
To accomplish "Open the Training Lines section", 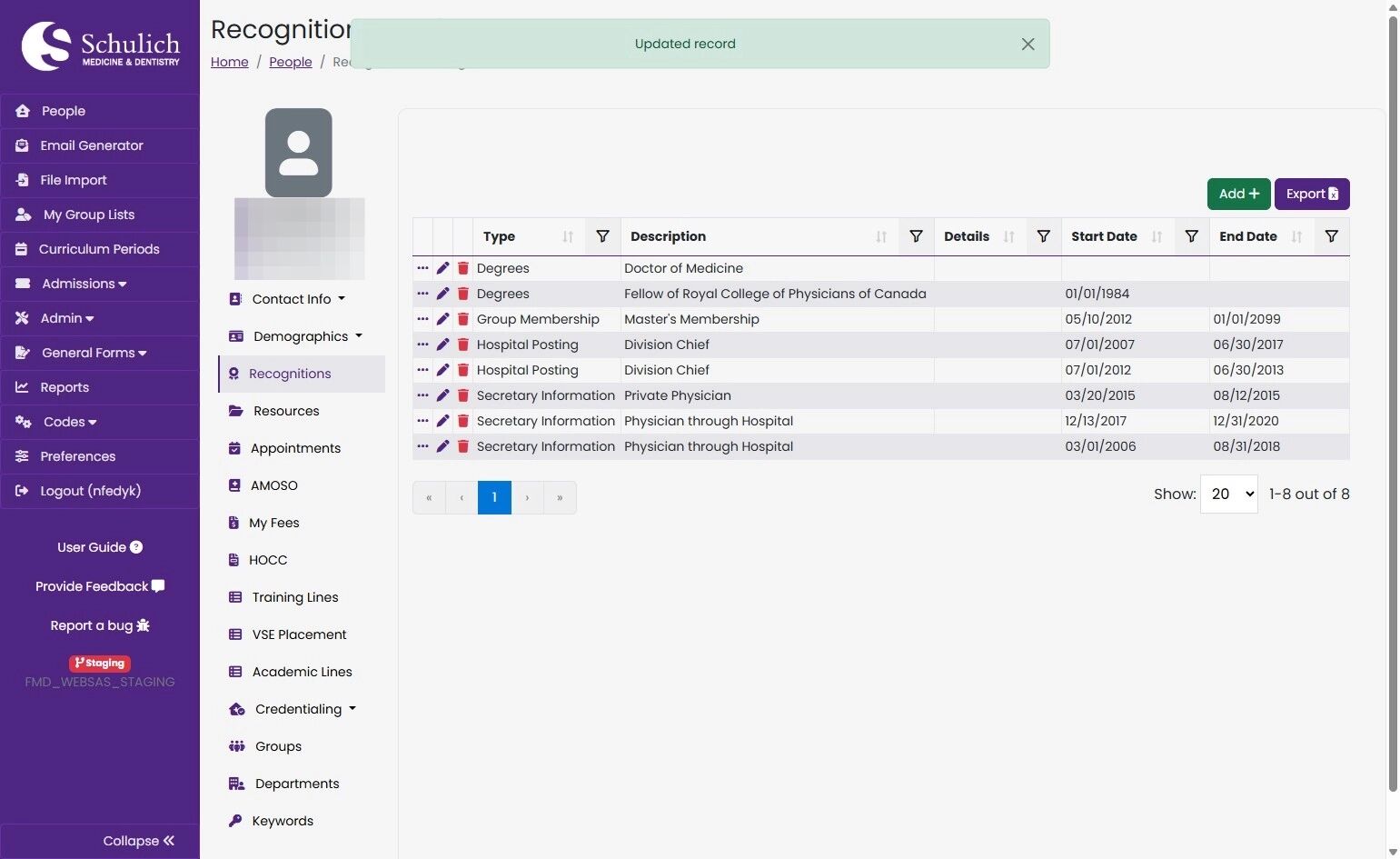I will 301,597.
